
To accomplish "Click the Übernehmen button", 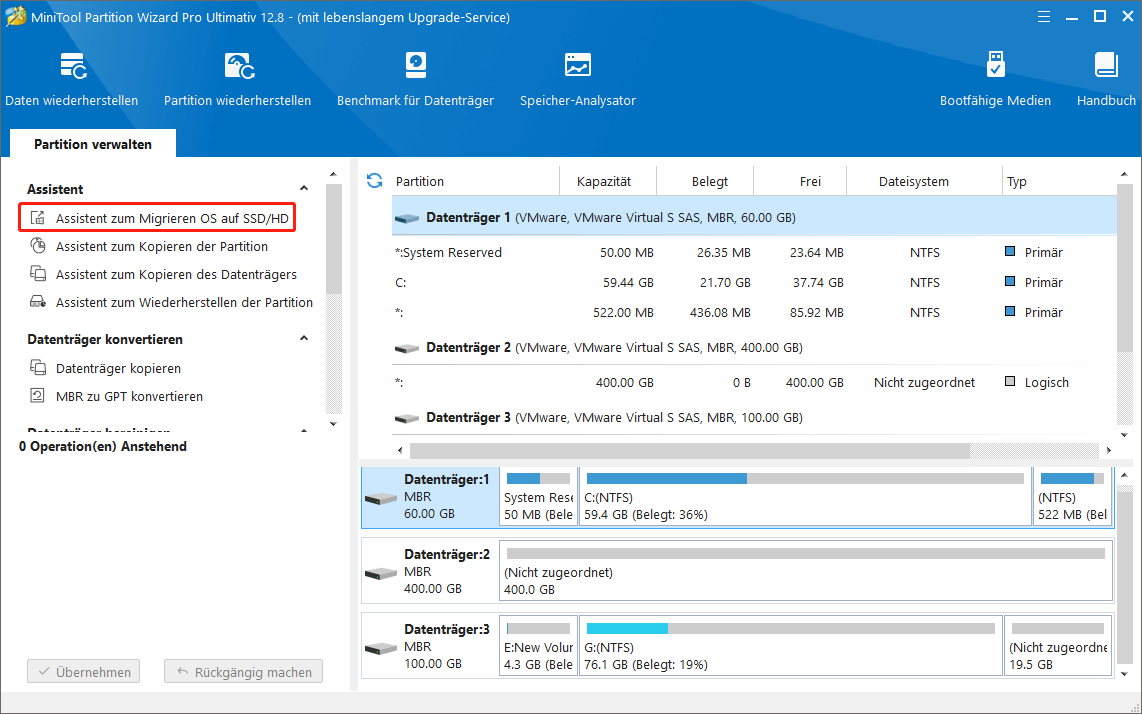I will coord(84,672).
